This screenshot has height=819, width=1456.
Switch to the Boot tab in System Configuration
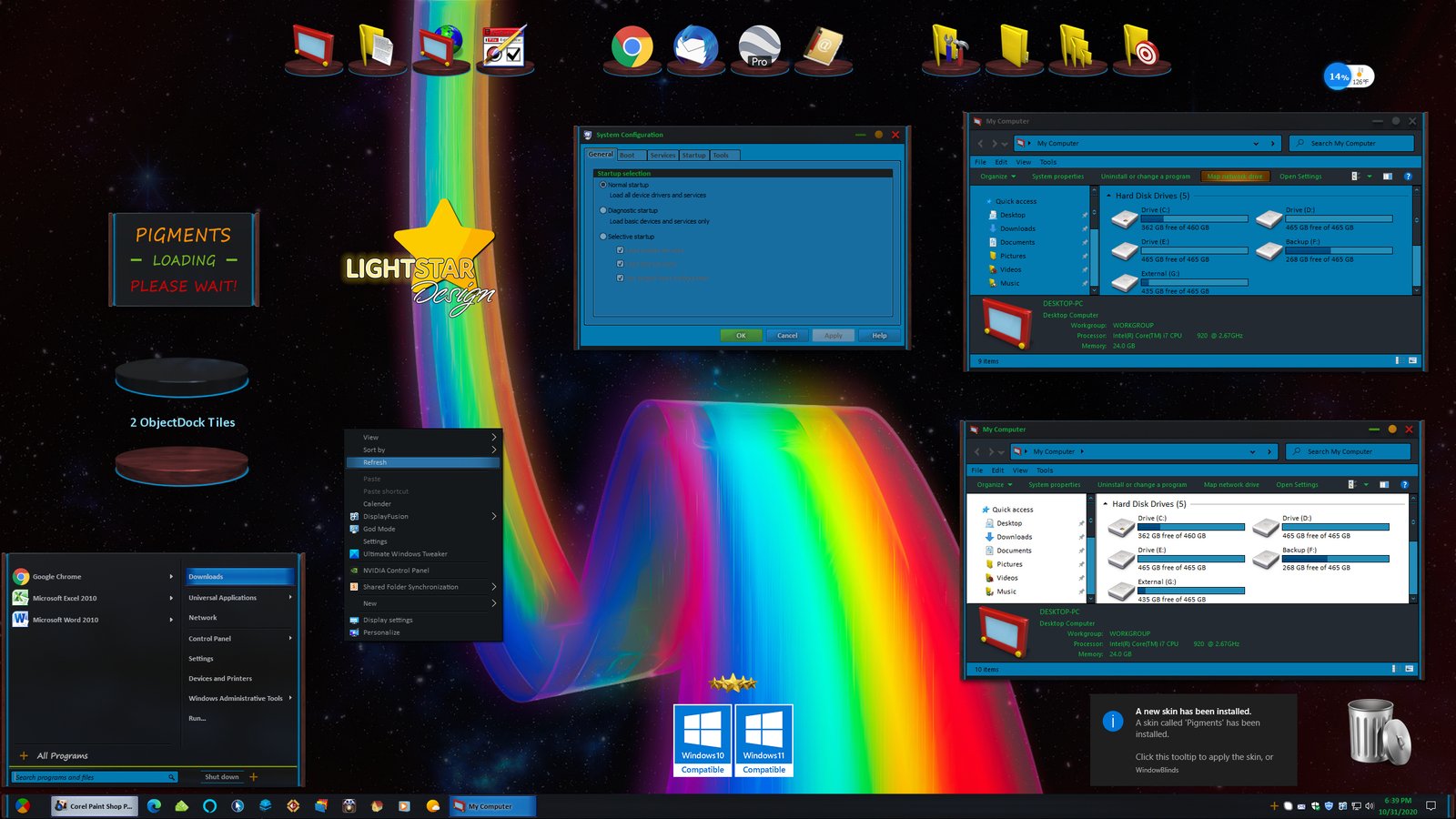pos(630,155)
